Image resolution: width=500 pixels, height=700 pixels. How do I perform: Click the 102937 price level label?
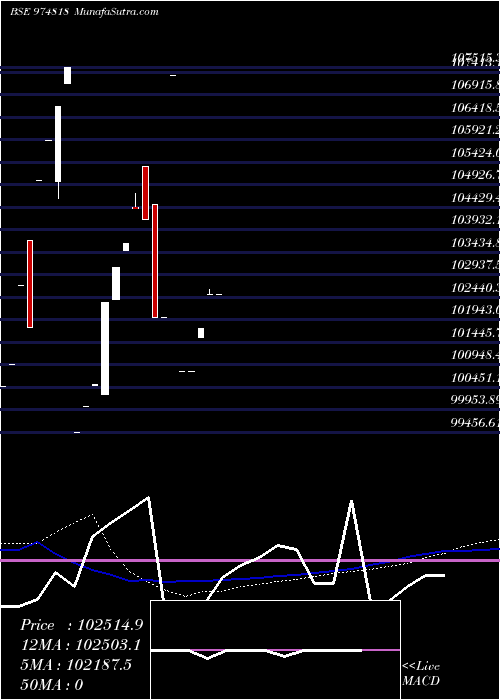point(475,265)
